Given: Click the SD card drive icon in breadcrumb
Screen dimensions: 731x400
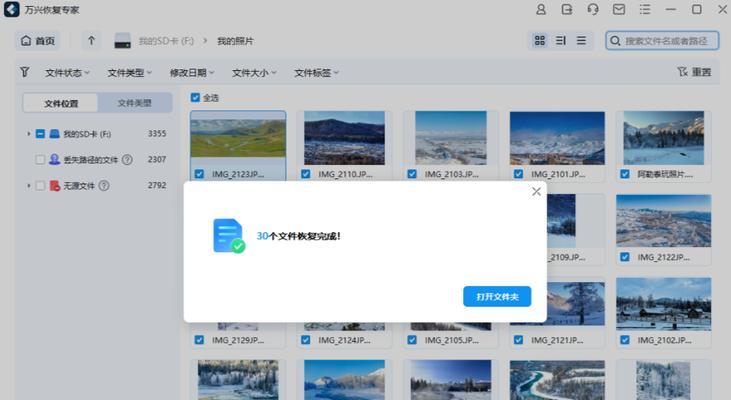Looking at the screenshot, I should pyautogui.click(x=123, y=41).
